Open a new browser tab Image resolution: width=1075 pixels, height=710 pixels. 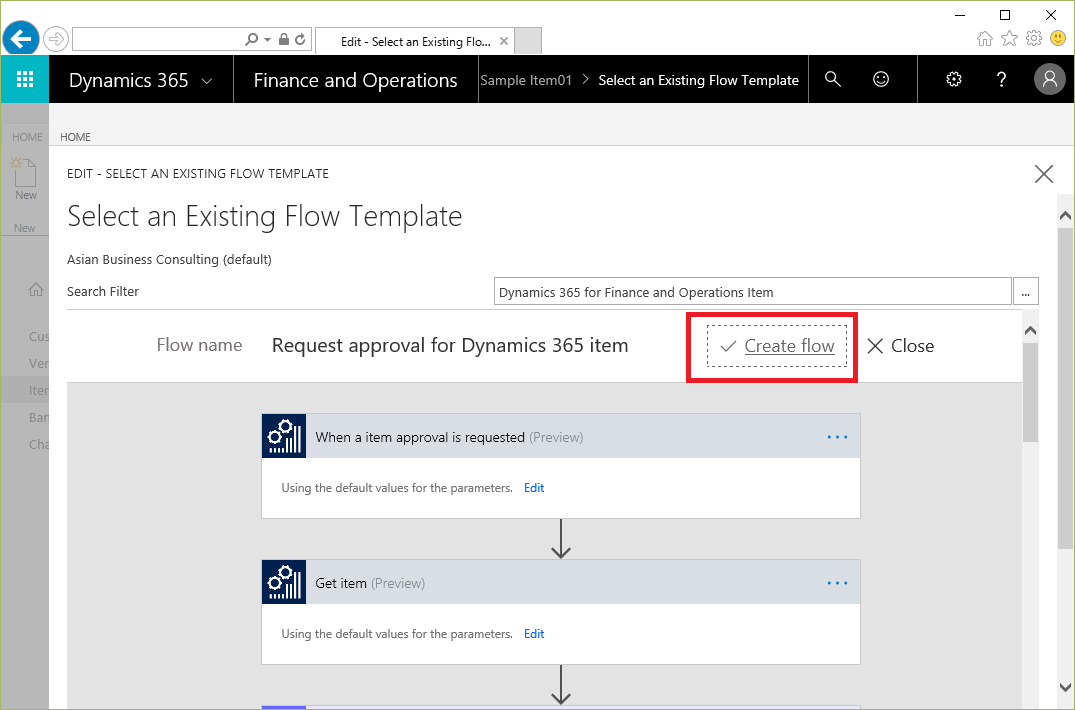click(528, 40)
